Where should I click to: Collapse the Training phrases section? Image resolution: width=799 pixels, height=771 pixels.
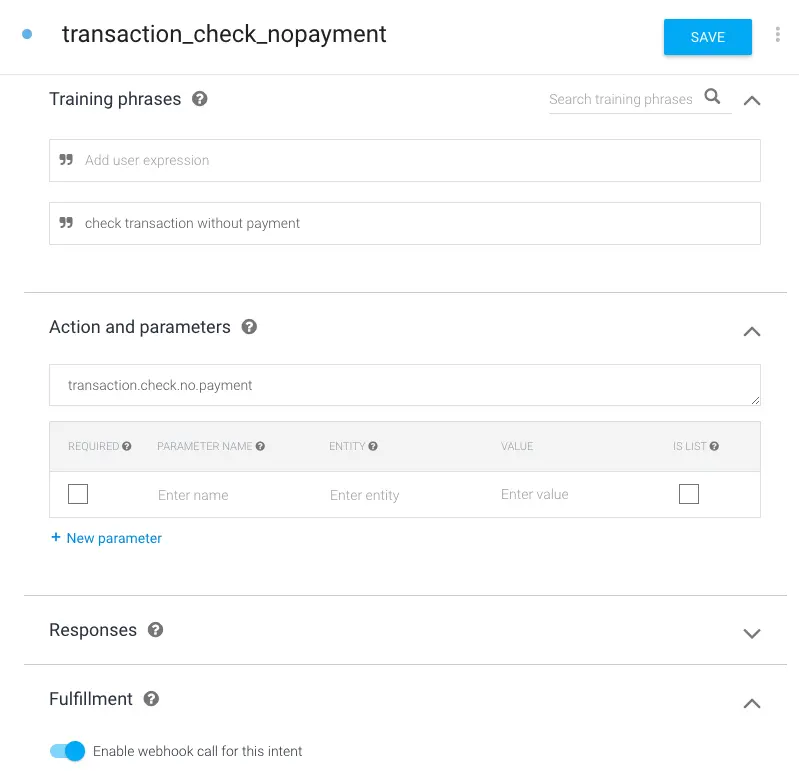coord(752,101)
